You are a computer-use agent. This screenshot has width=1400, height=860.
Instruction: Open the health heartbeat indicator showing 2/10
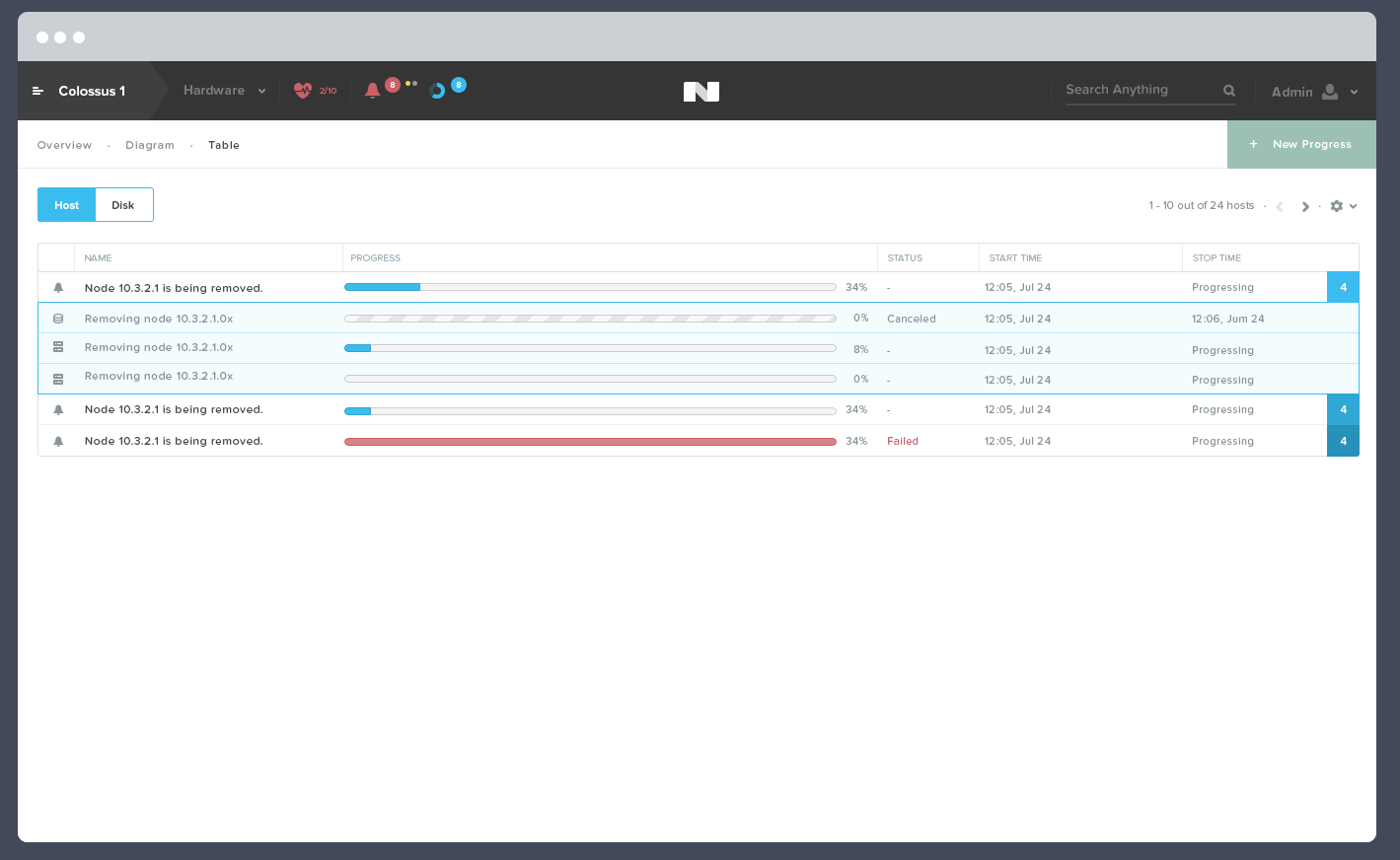point(303,91)
